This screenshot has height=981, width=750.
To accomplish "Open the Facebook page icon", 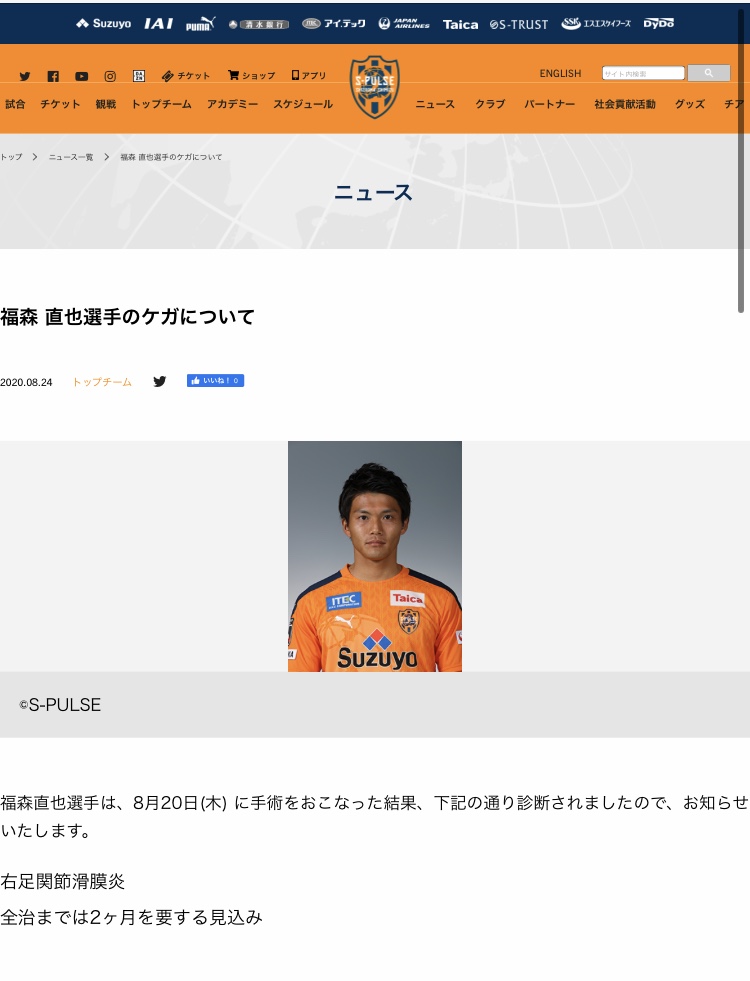I will [53, 76].
